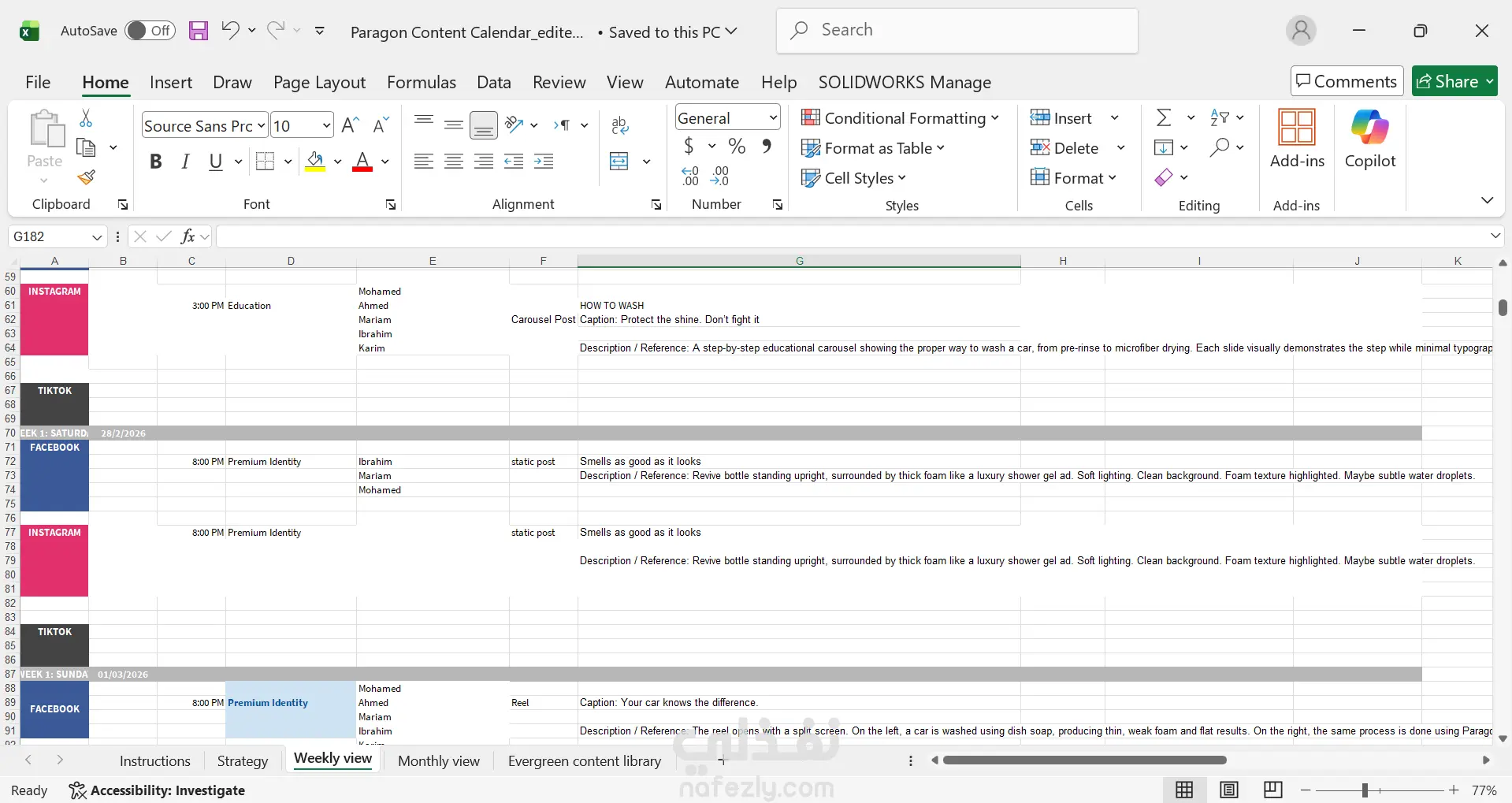
Task: Toggle Bold formatting
Action: [155, 162]
